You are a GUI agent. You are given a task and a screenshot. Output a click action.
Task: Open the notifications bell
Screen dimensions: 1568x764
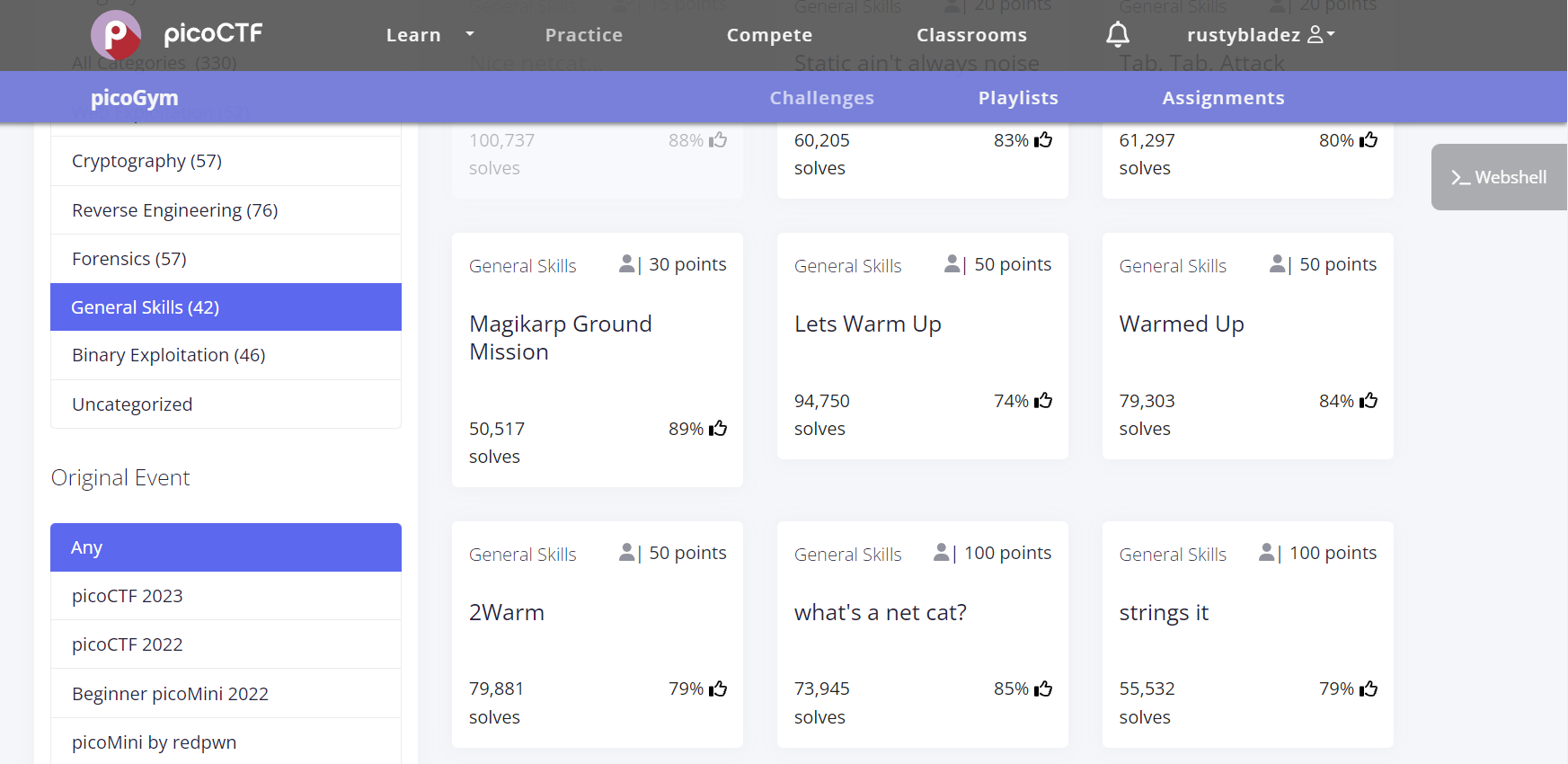tap(1117, 35)
